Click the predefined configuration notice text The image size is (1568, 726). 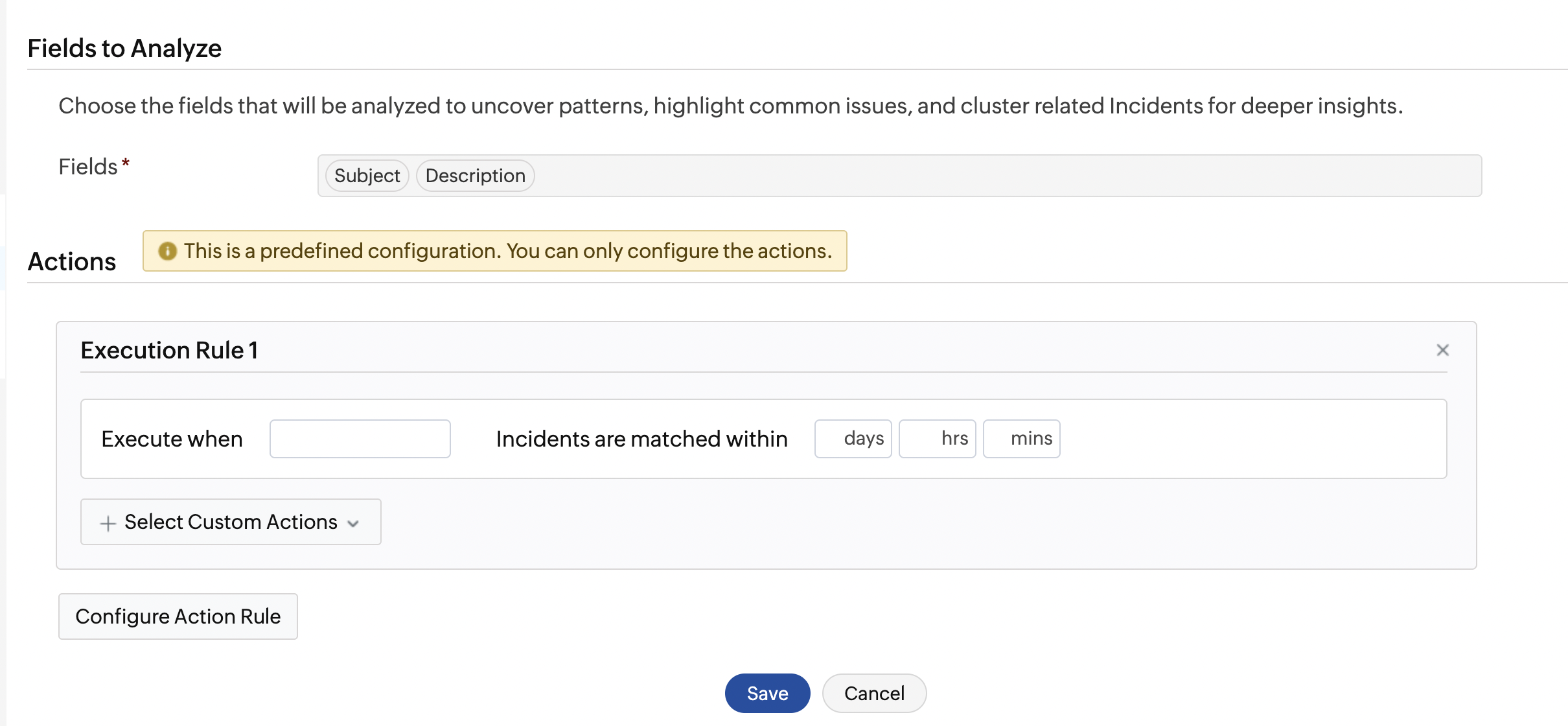[x=507, y=251]
